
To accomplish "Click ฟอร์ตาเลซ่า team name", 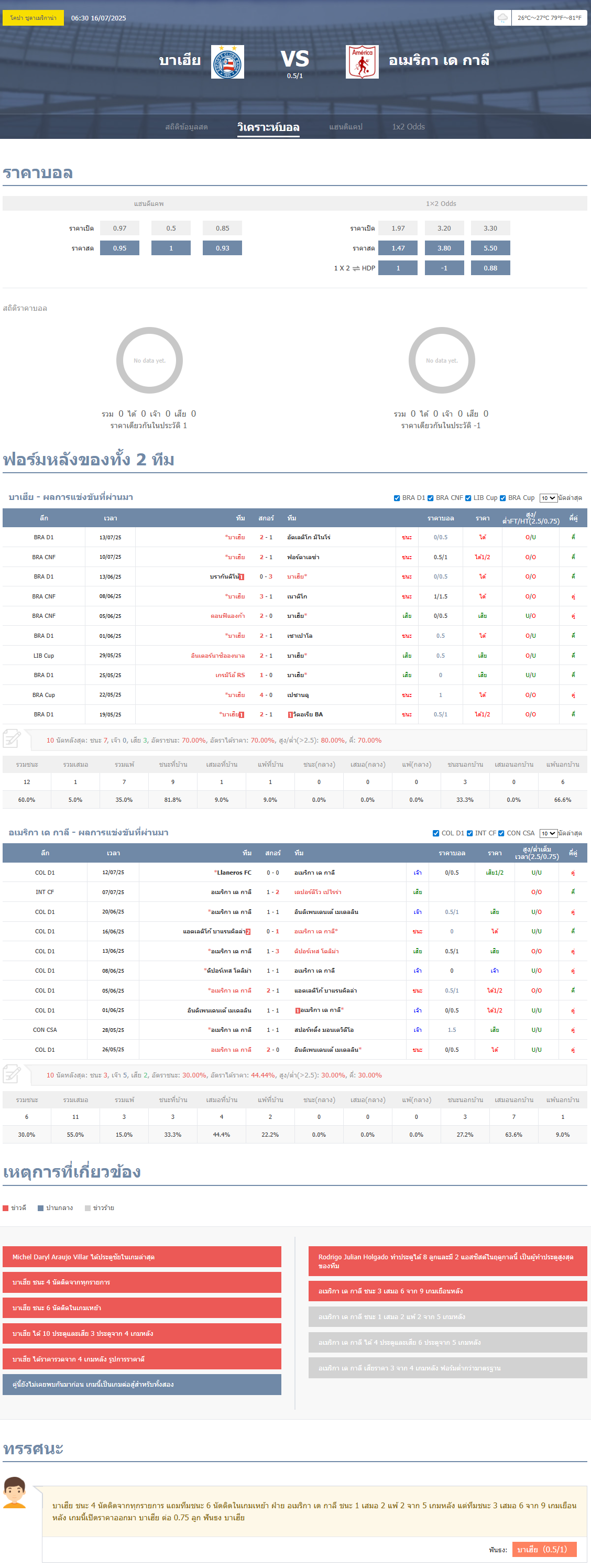I will click(303, 557).
